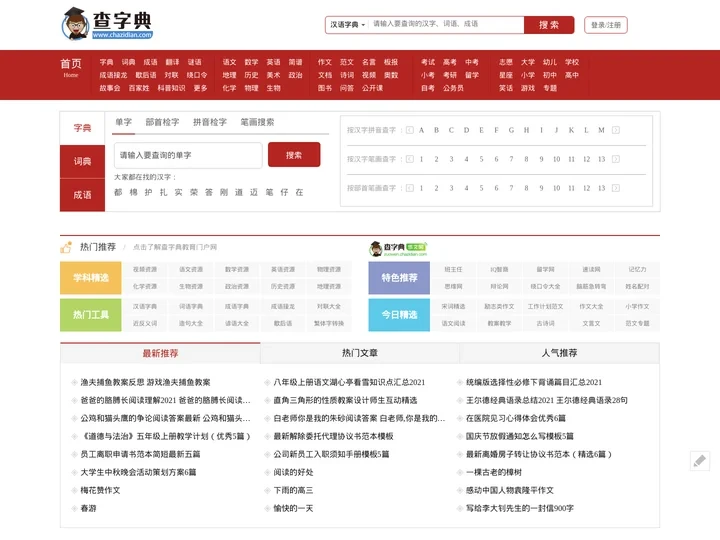
Task: Switch to the 拼音检字 tab
Action: pos(210,122)
